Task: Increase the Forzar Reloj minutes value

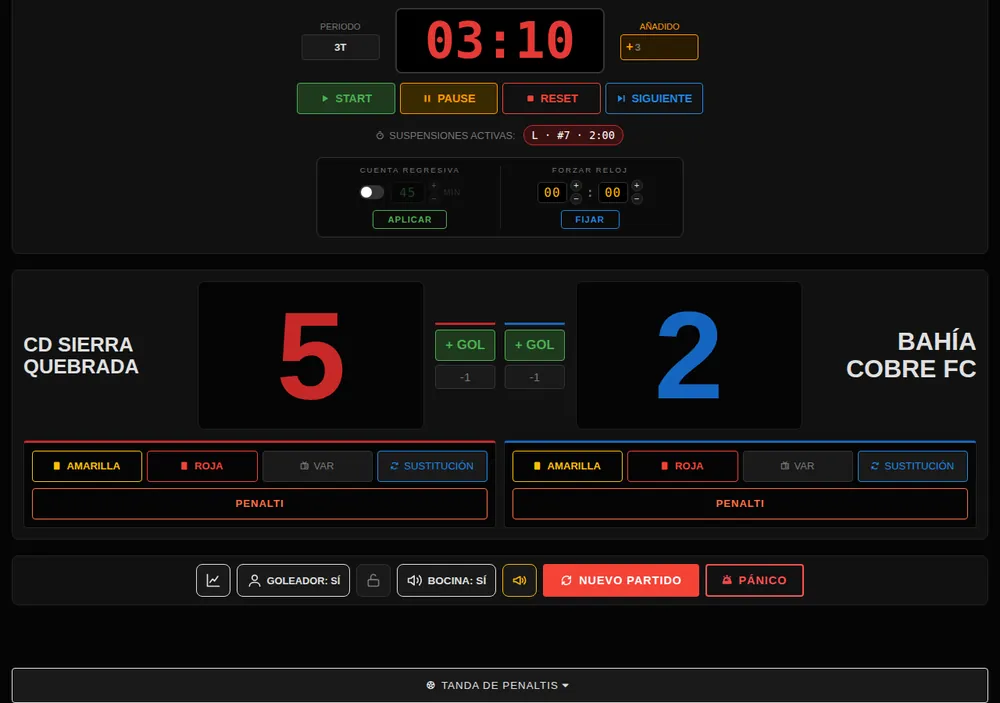Action: [576, 186]
